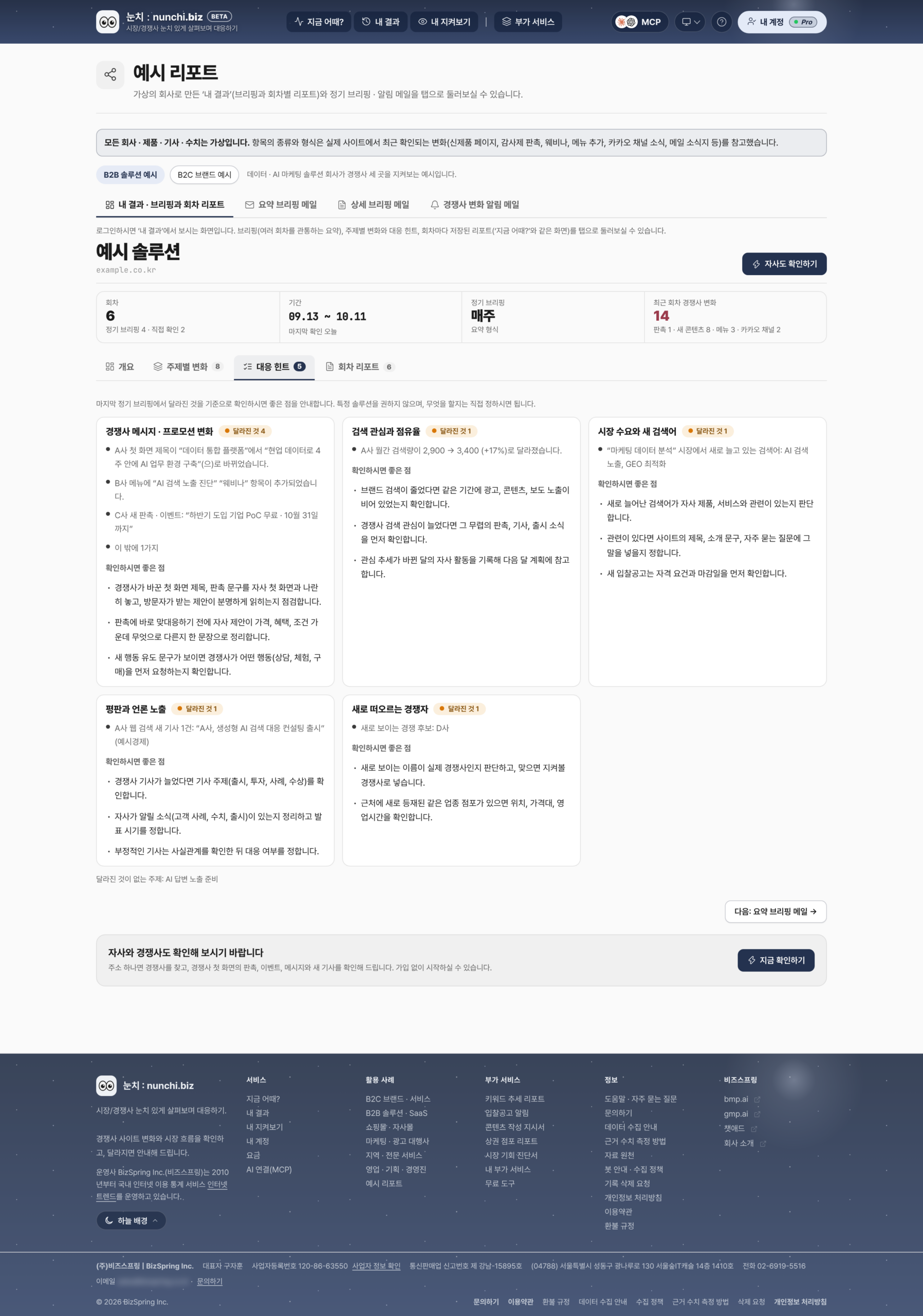Viewport: 923px width, 1316px height.
Task: Open the MCP connection button
Action: click(639, 22)
